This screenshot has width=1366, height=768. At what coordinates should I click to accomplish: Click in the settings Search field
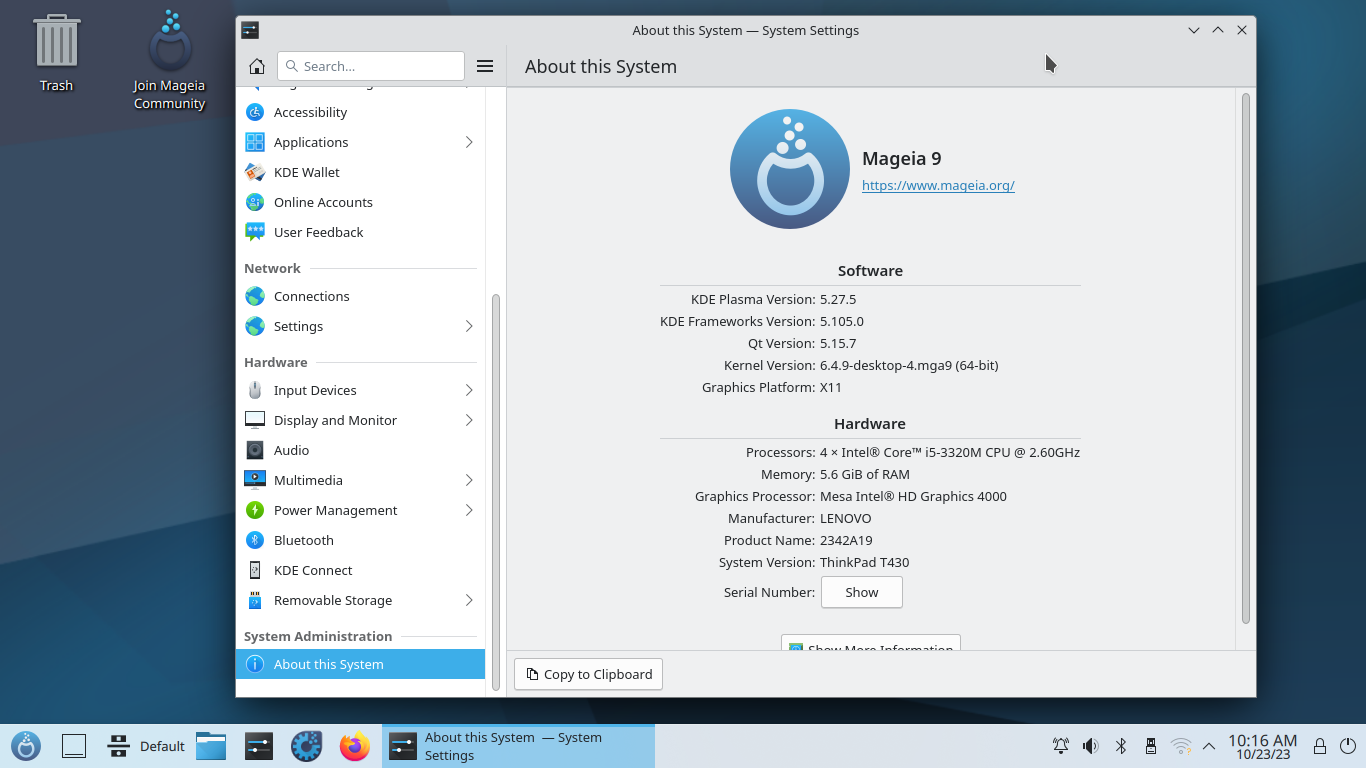pos(371,66)
